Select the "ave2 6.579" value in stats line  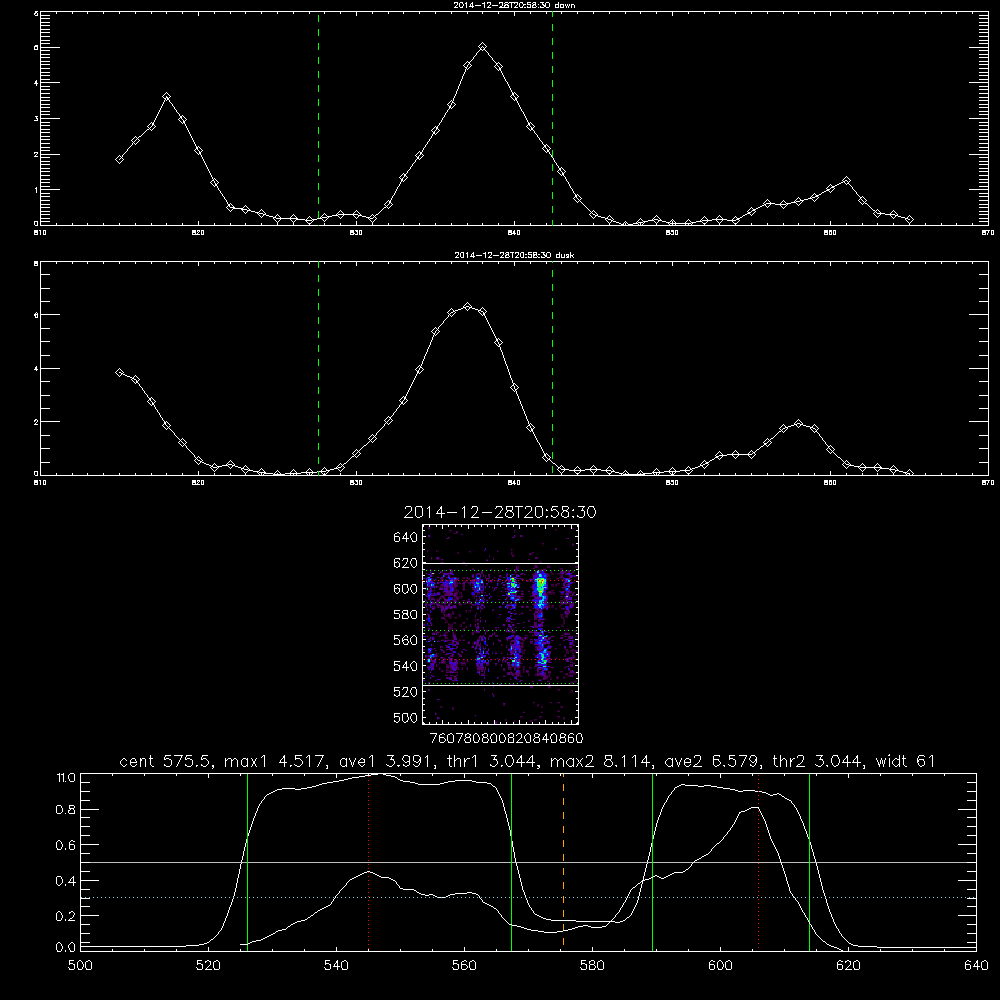click(x=709, y=761)
